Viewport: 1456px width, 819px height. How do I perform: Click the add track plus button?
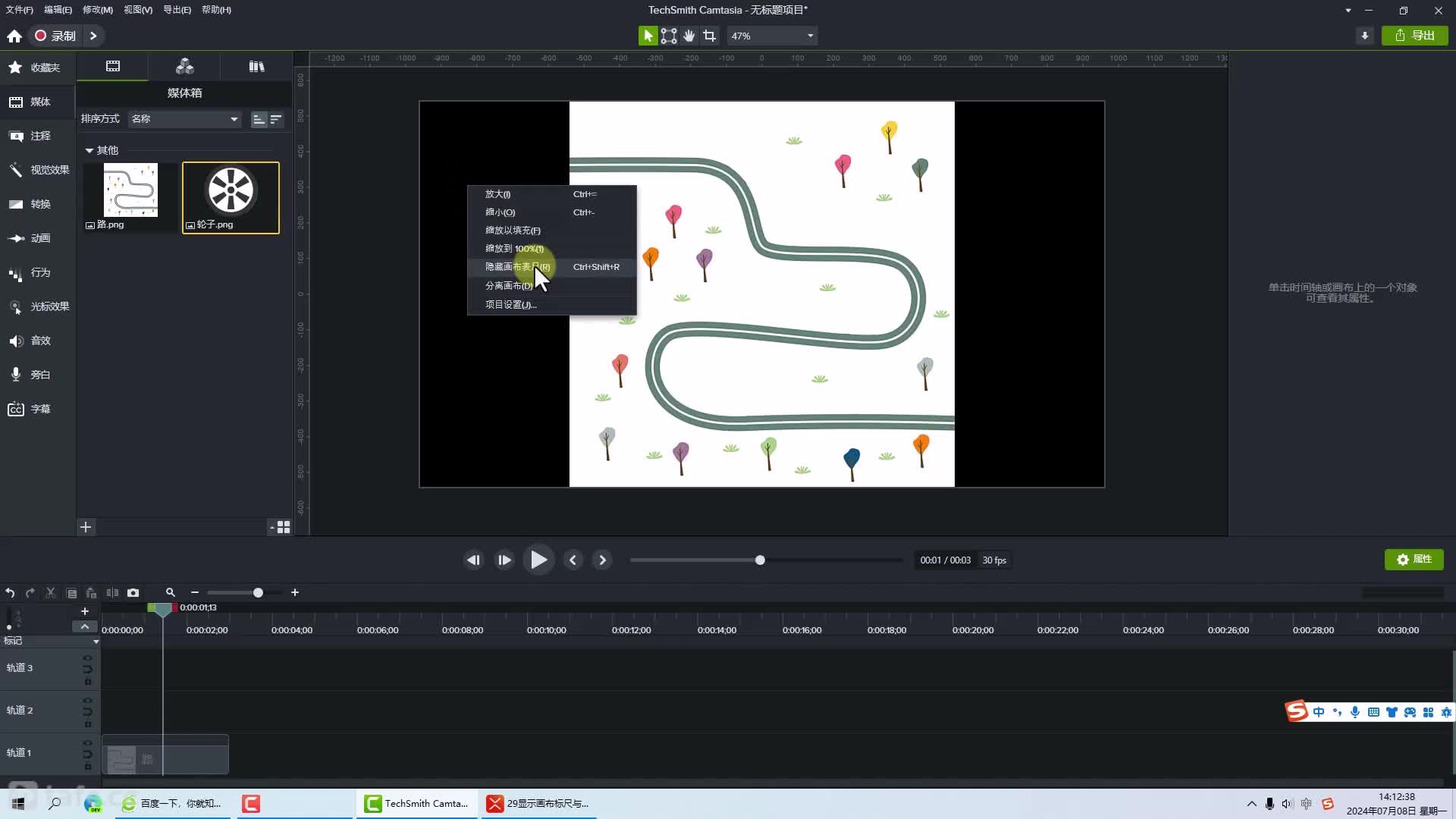coord(84,611)
